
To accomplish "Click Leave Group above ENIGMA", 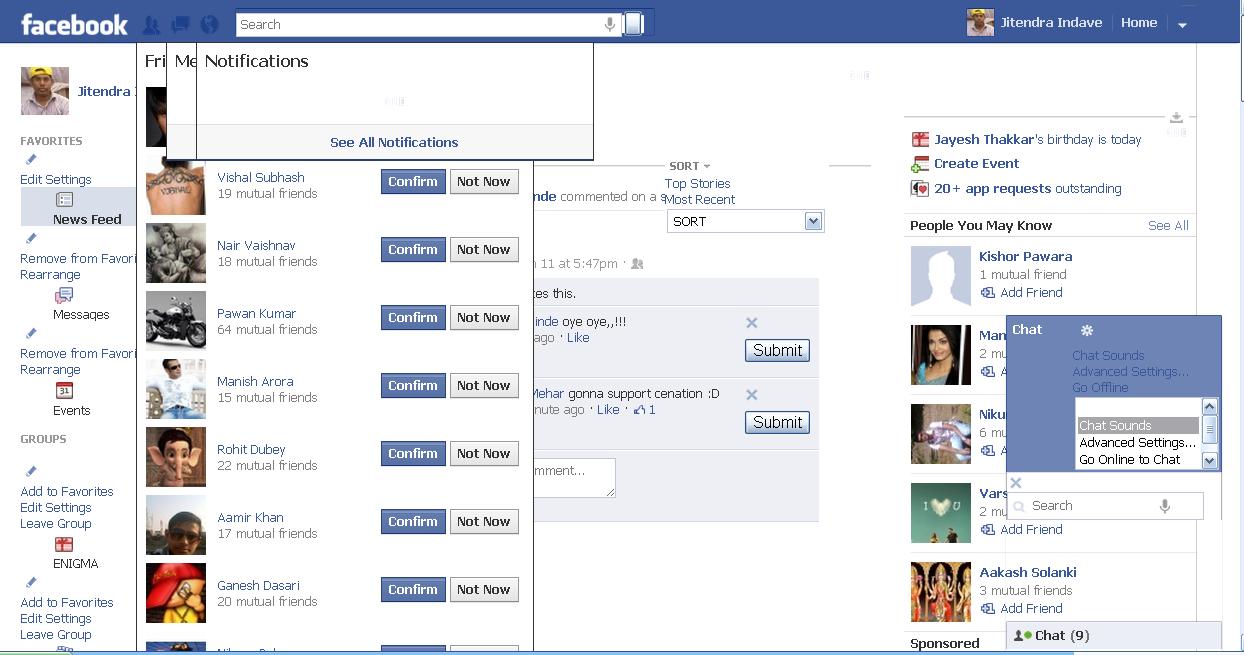I will tap(55, 524).
